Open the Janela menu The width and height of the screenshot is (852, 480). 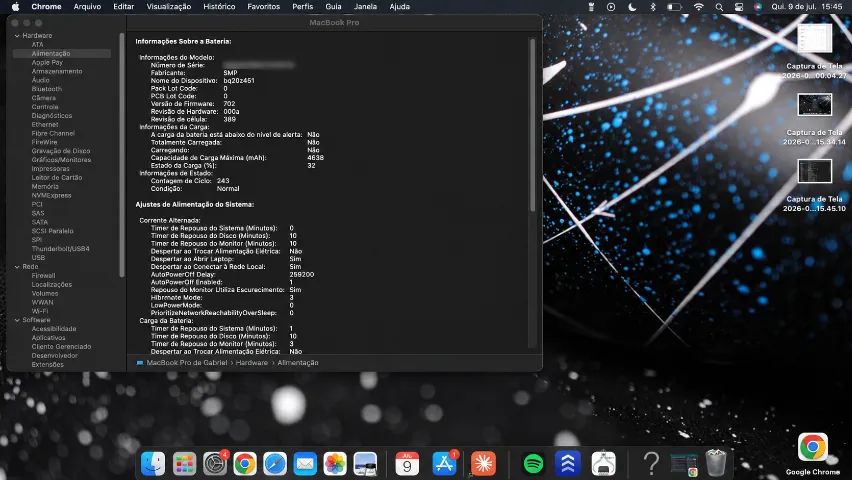click(x=365, y=7)
